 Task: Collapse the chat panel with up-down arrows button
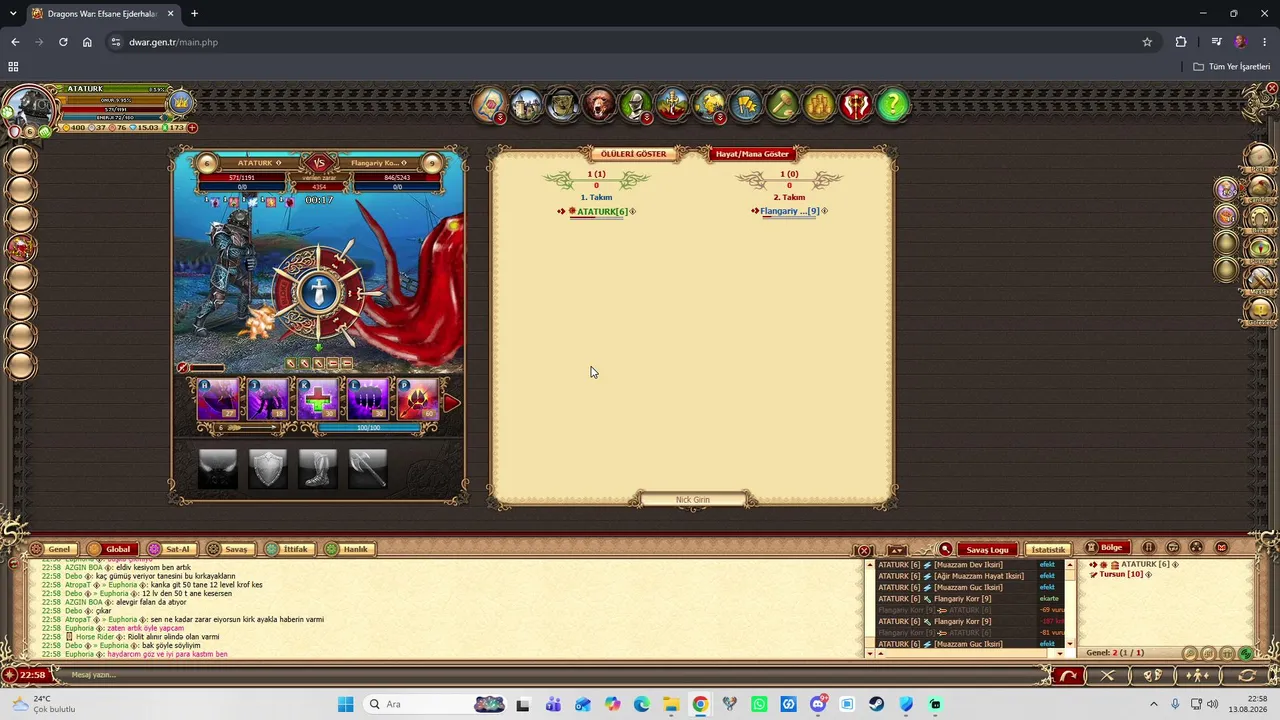(x=897, y=550)
